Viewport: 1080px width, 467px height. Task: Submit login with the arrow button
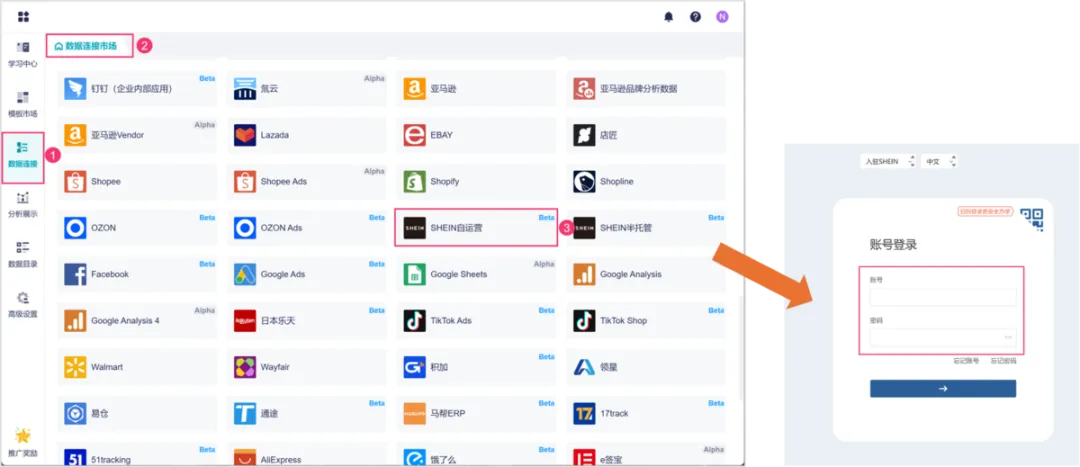tap(942, 388)
